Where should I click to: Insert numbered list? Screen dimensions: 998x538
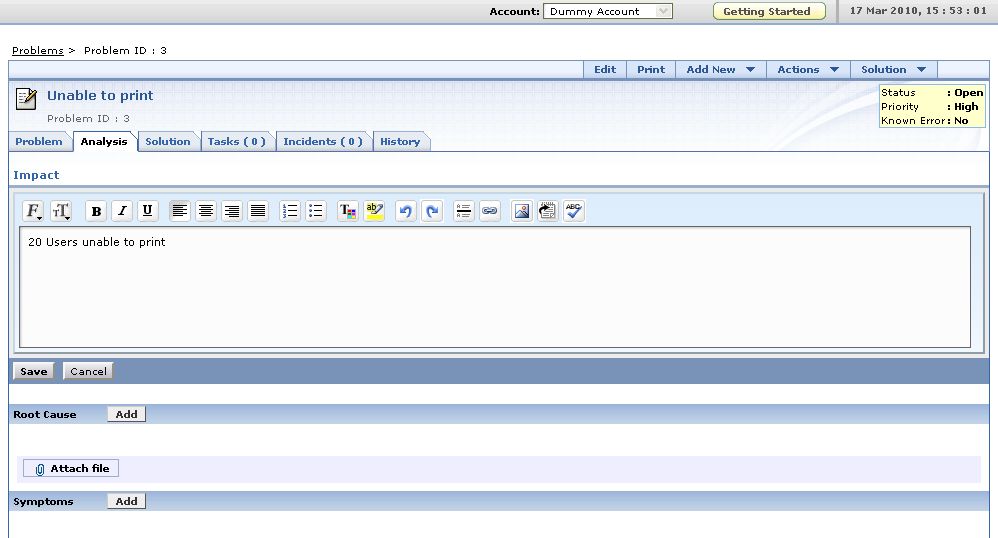tap(290, 211)
